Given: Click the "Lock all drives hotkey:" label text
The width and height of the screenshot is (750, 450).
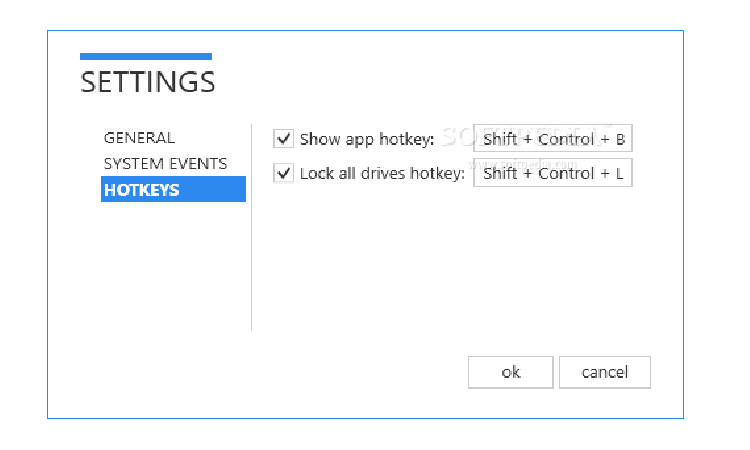Looking at the screenshot, I should (382, 173).
